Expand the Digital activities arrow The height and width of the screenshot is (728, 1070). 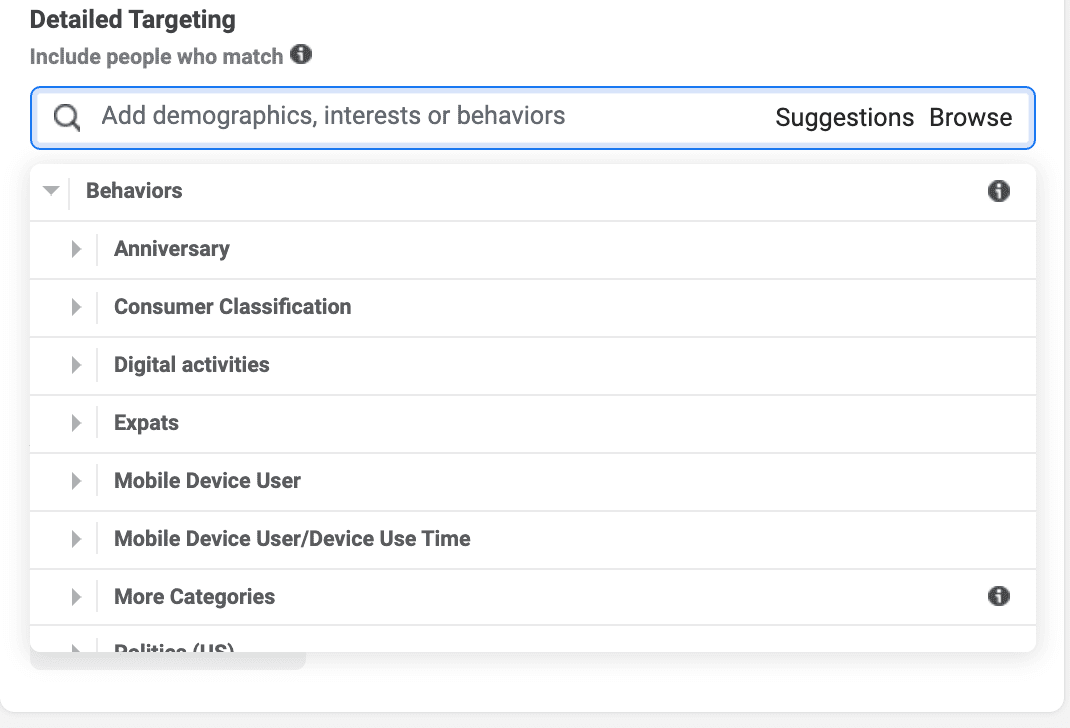click(76, 365)
